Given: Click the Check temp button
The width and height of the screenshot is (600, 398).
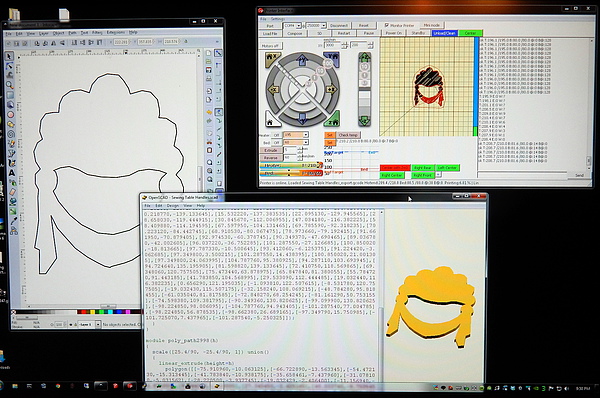Looking at the screenshot, I should 348,135.
